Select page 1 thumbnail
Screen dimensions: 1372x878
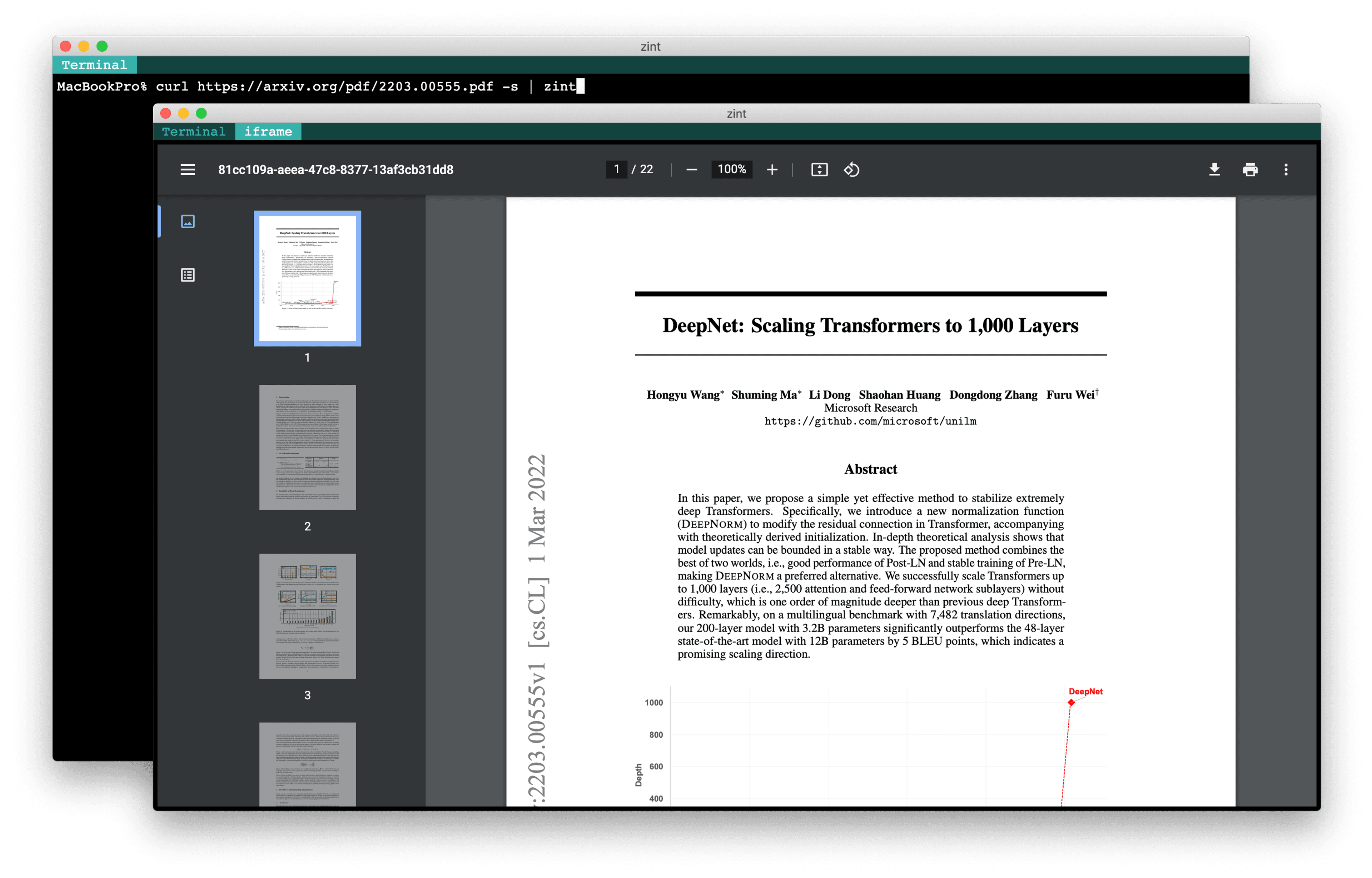coord(307,278)
